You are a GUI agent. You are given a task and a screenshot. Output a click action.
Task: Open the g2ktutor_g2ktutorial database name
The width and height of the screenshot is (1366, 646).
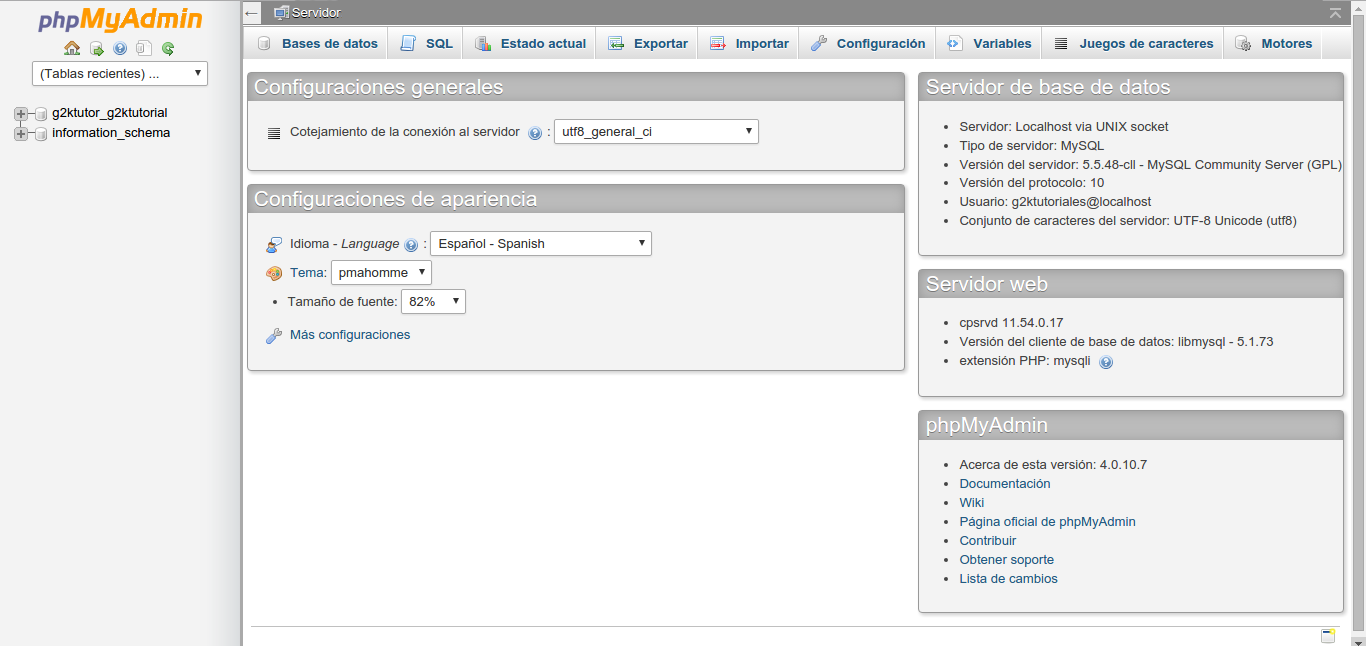(x=110, y=113)
